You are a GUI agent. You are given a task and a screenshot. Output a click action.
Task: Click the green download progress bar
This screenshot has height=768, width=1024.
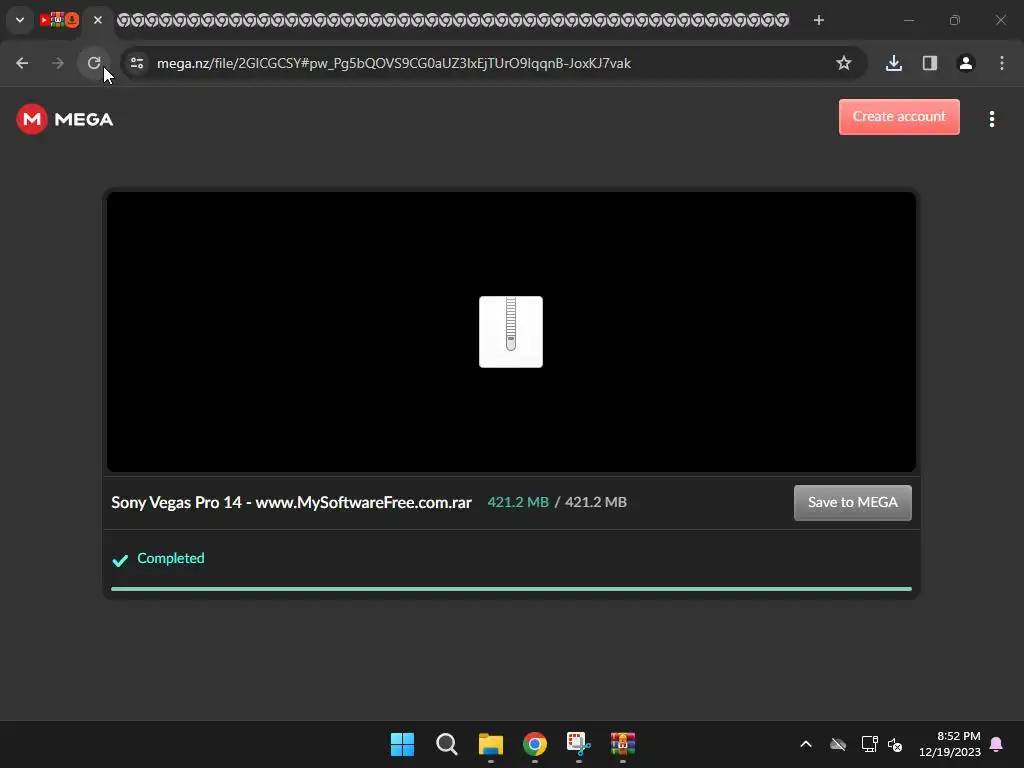coord(511,589)
